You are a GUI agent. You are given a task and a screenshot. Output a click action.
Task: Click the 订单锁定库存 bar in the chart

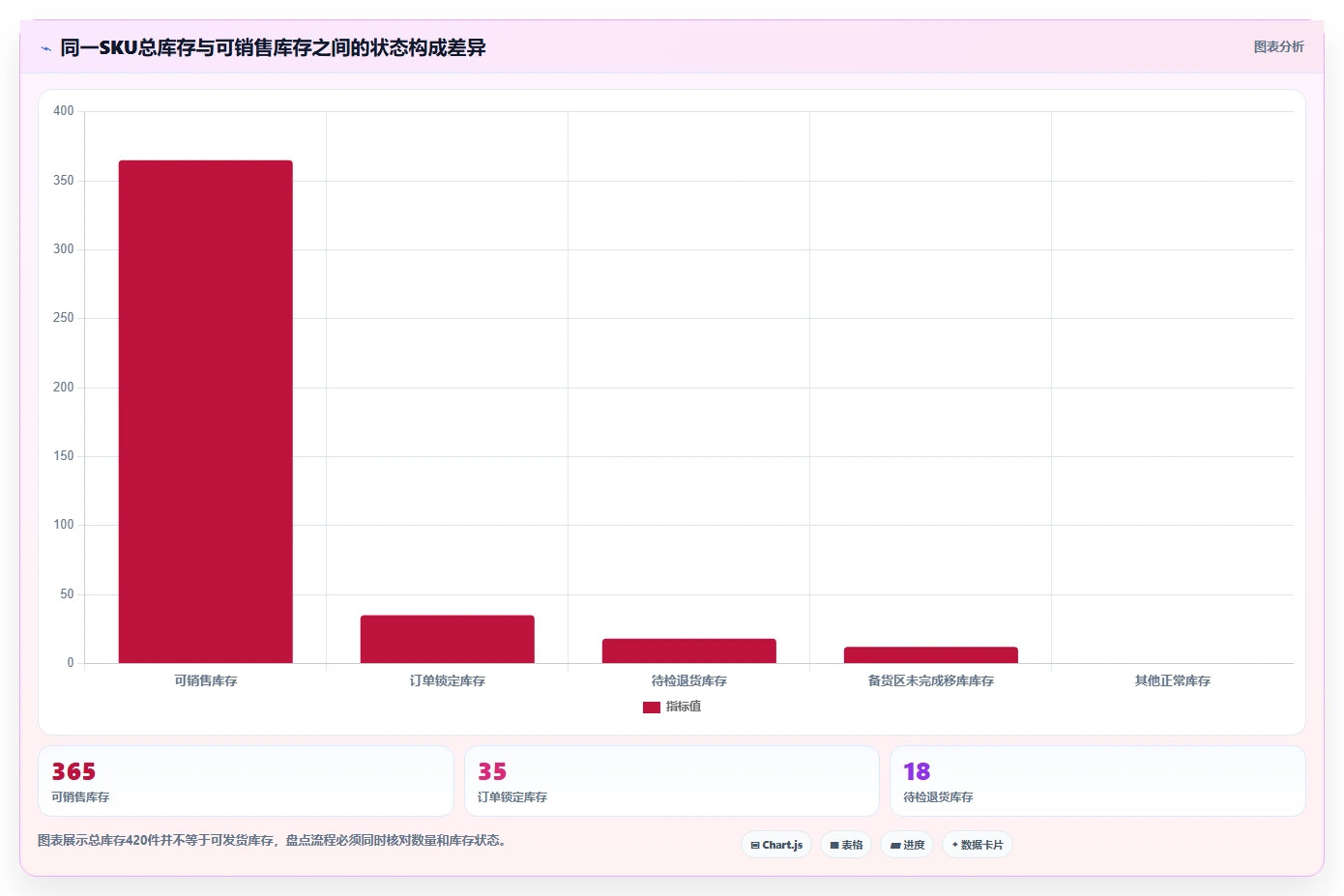pos(447,639)
